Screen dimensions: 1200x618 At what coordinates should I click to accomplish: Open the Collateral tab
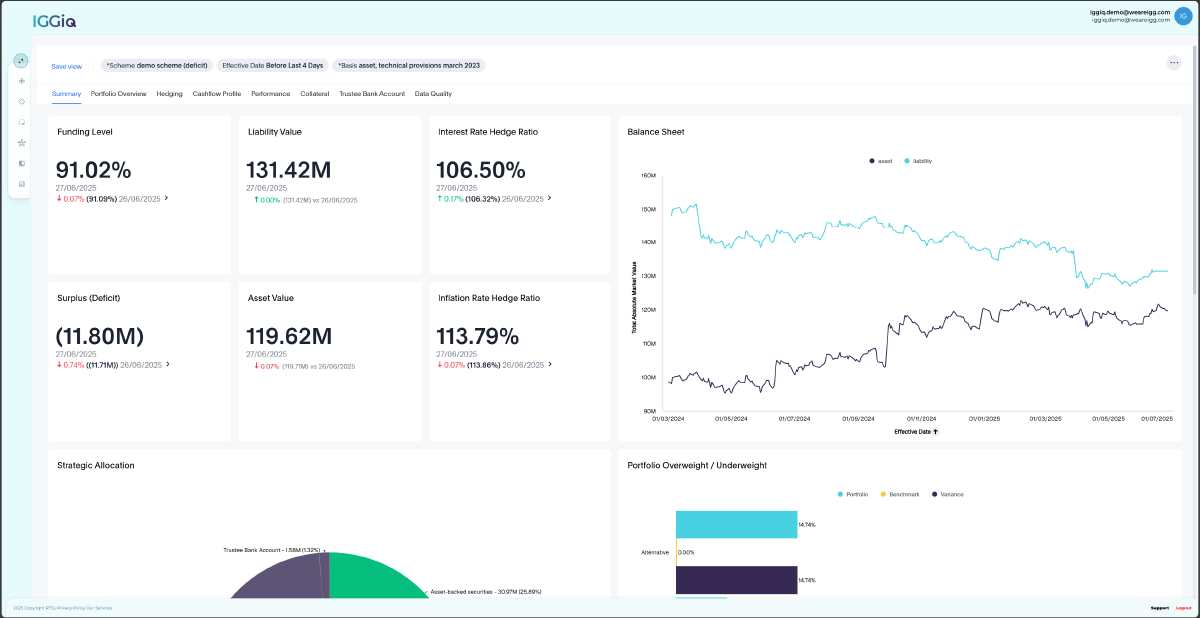[315, 93]
